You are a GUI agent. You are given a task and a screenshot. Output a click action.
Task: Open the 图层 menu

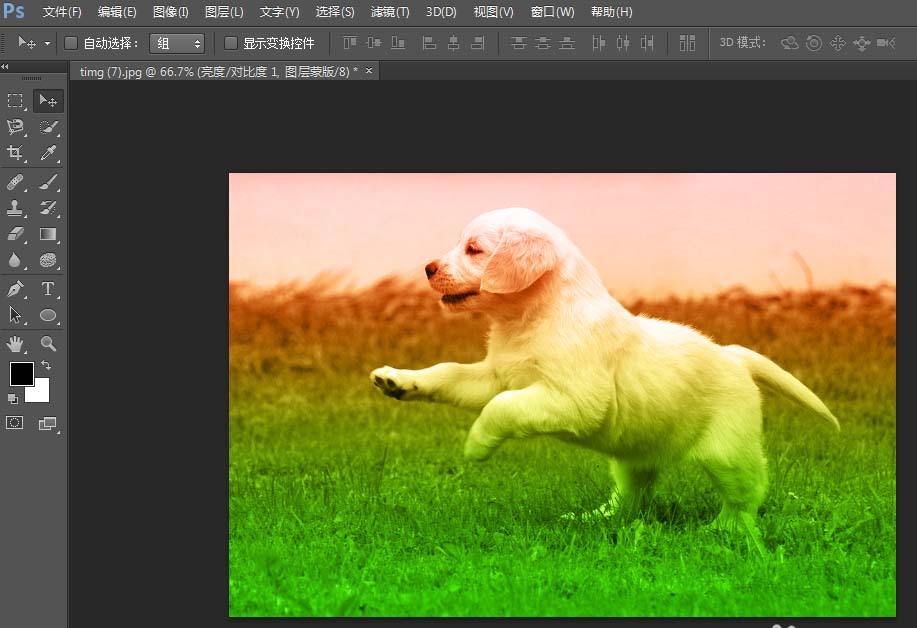224,12
